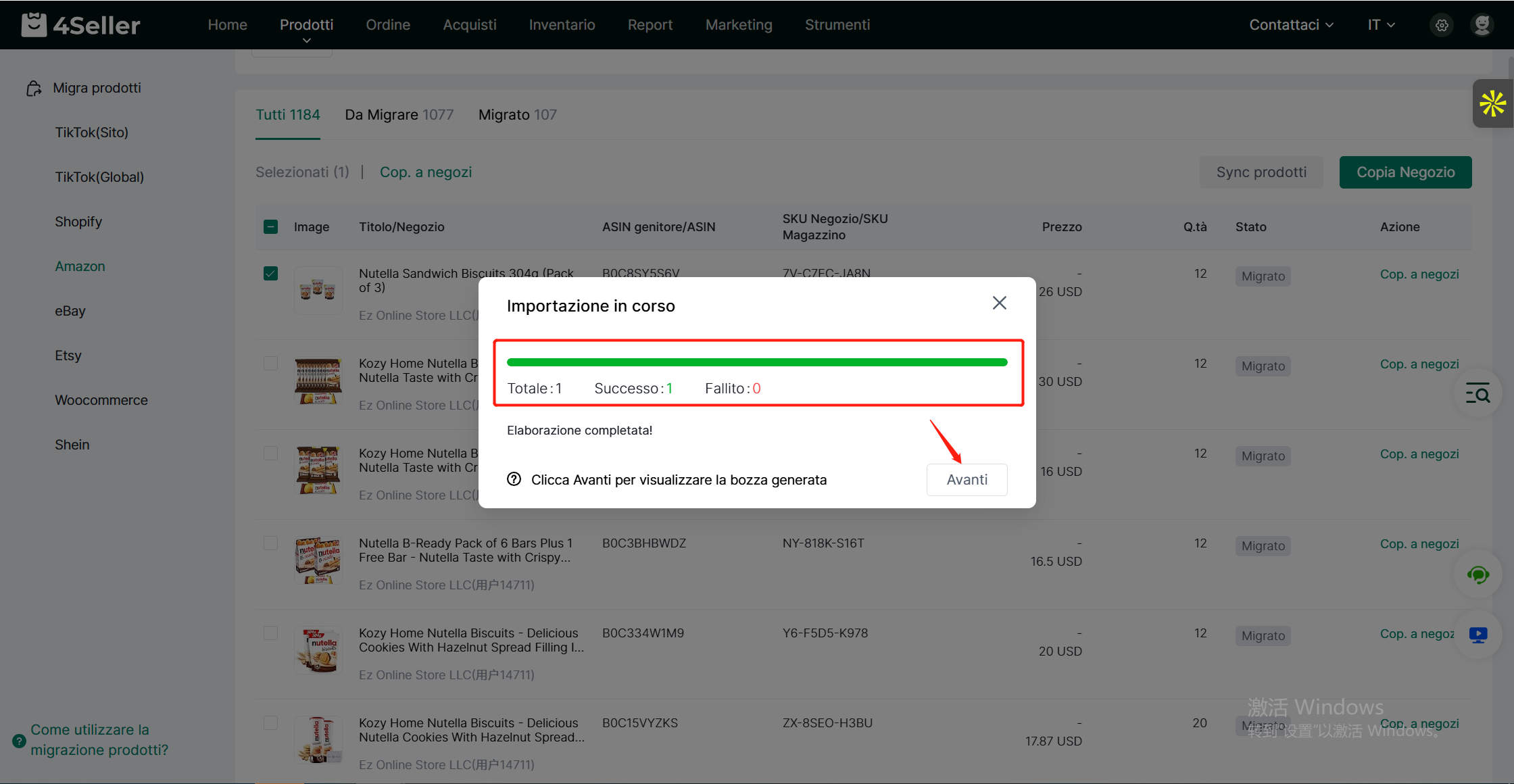
Task: Click the help icon beside Come utilizzare
Action: point(19,740)
